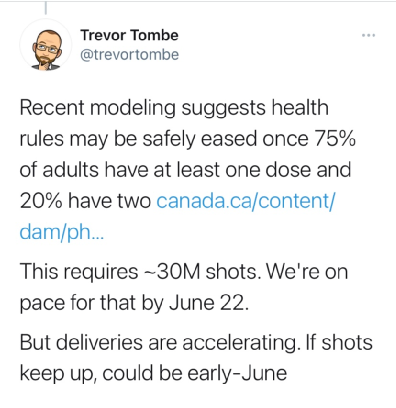
Task: Click the truncated dam/ph... link portion
Action: point(62,232)
